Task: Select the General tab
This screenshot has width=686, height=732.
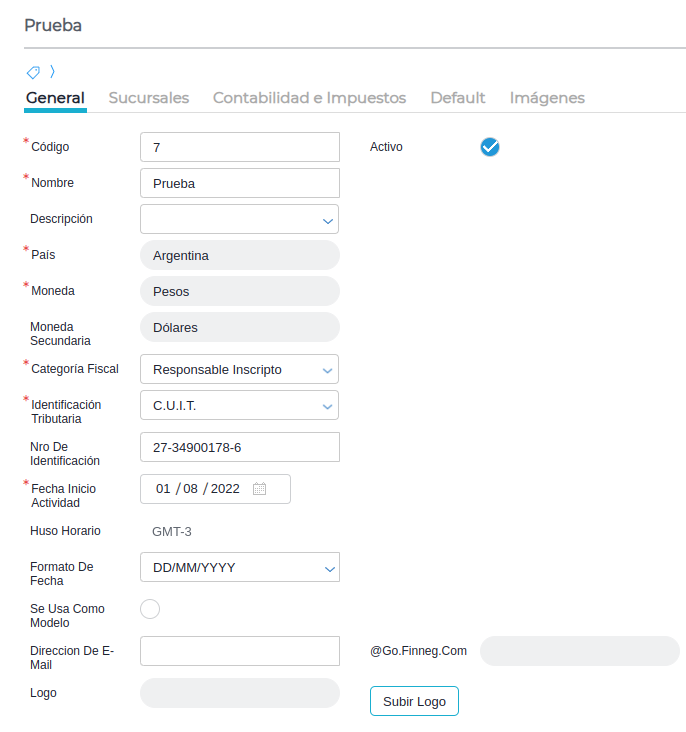Action: 55,98
